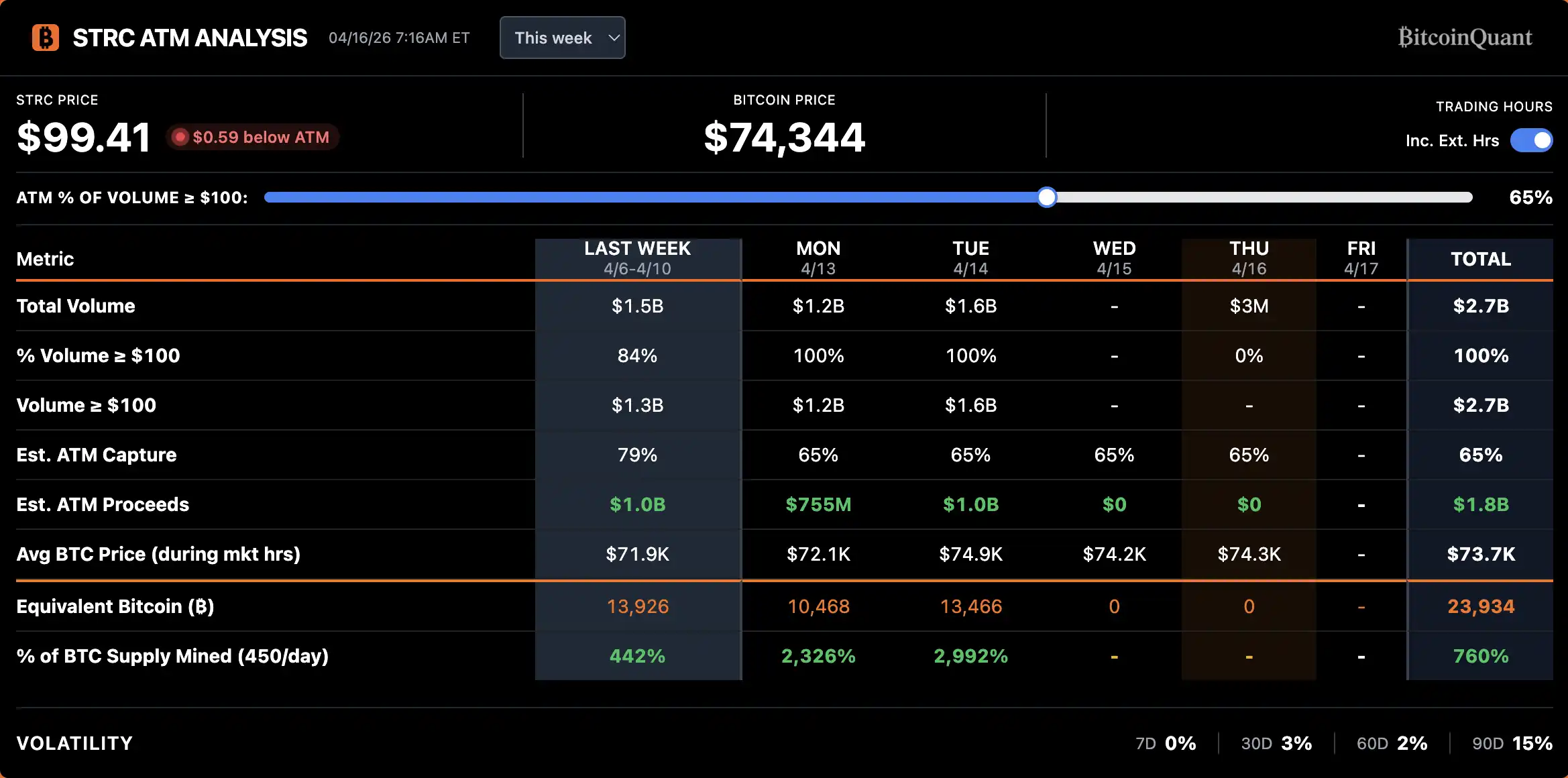1568x778 pixels.
Task: Select the LAST WEEK column header
Action: [x=637, y=258]
